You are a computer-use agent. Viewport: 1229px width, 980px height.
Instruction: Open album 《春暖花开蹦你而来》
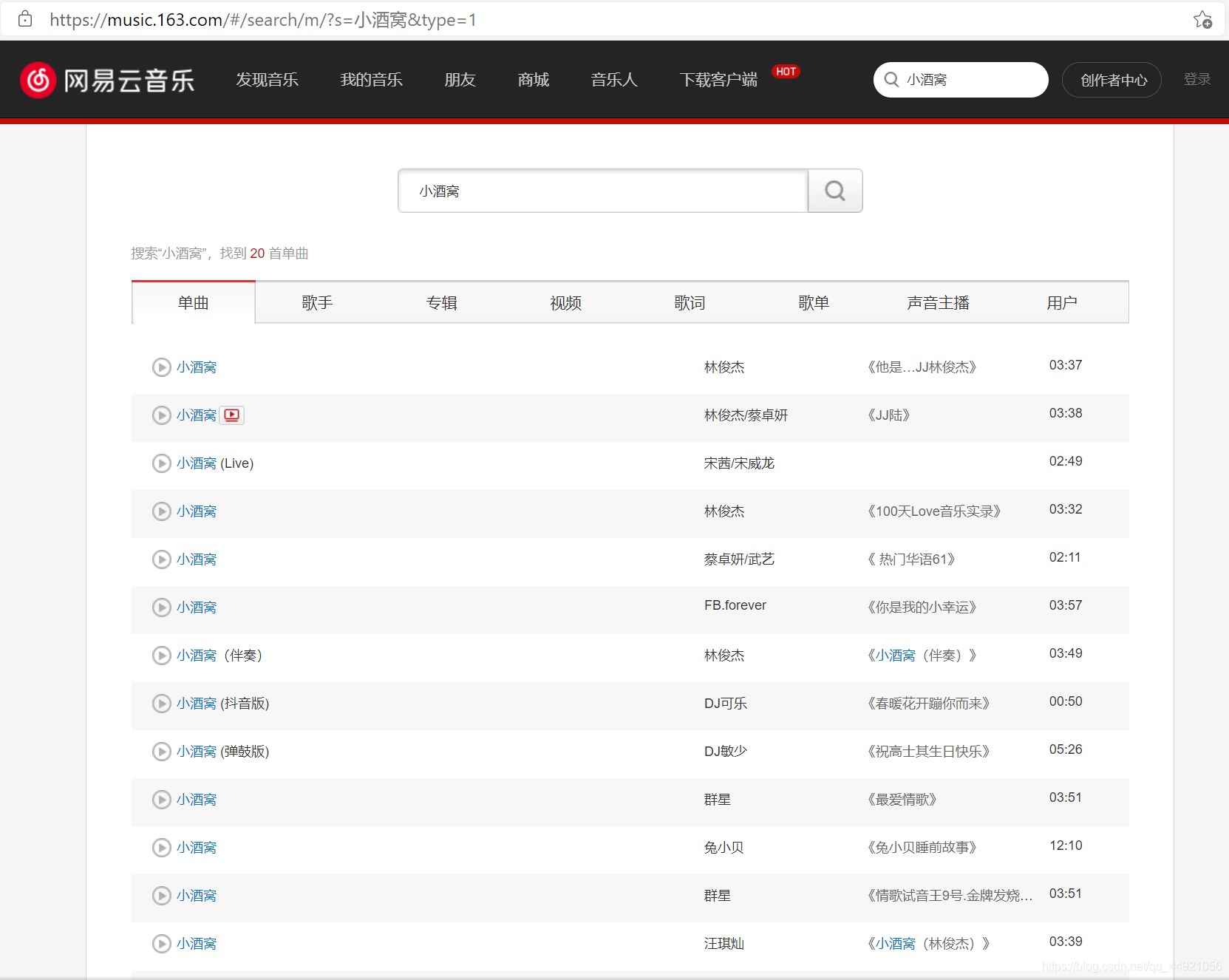[928, 704]
